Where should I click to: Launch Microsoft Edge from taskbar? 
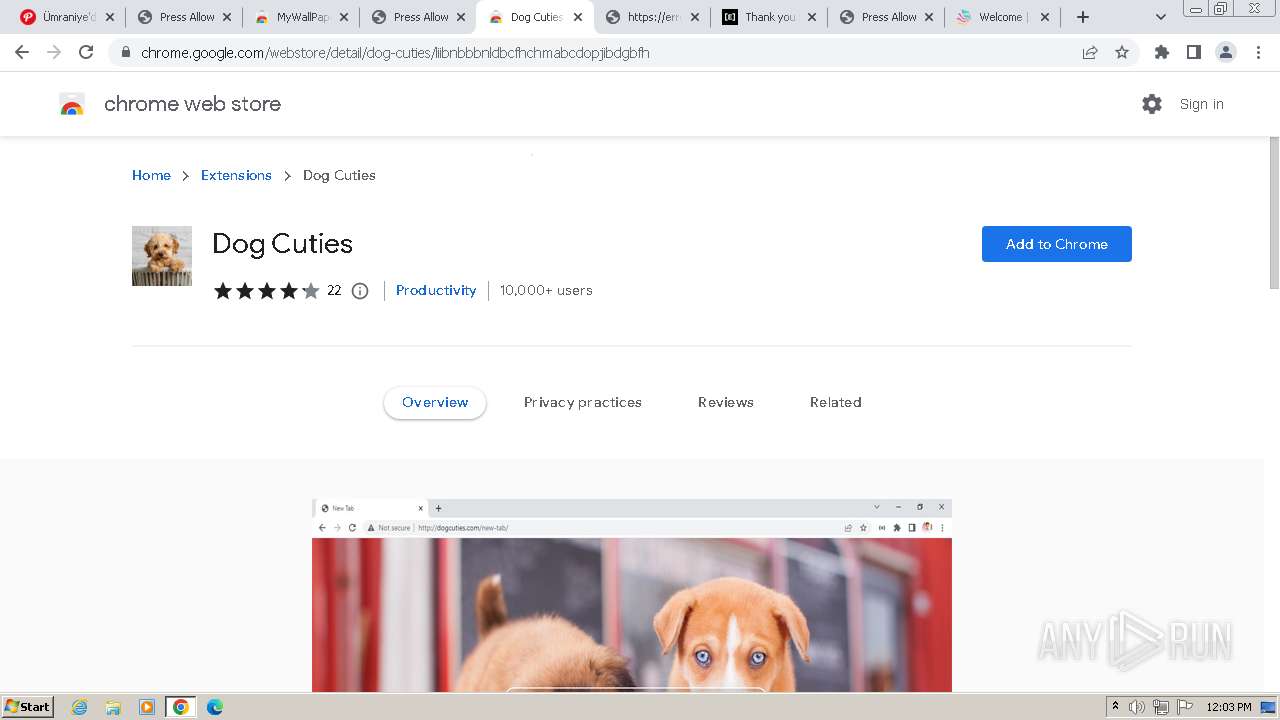(215, 707)
